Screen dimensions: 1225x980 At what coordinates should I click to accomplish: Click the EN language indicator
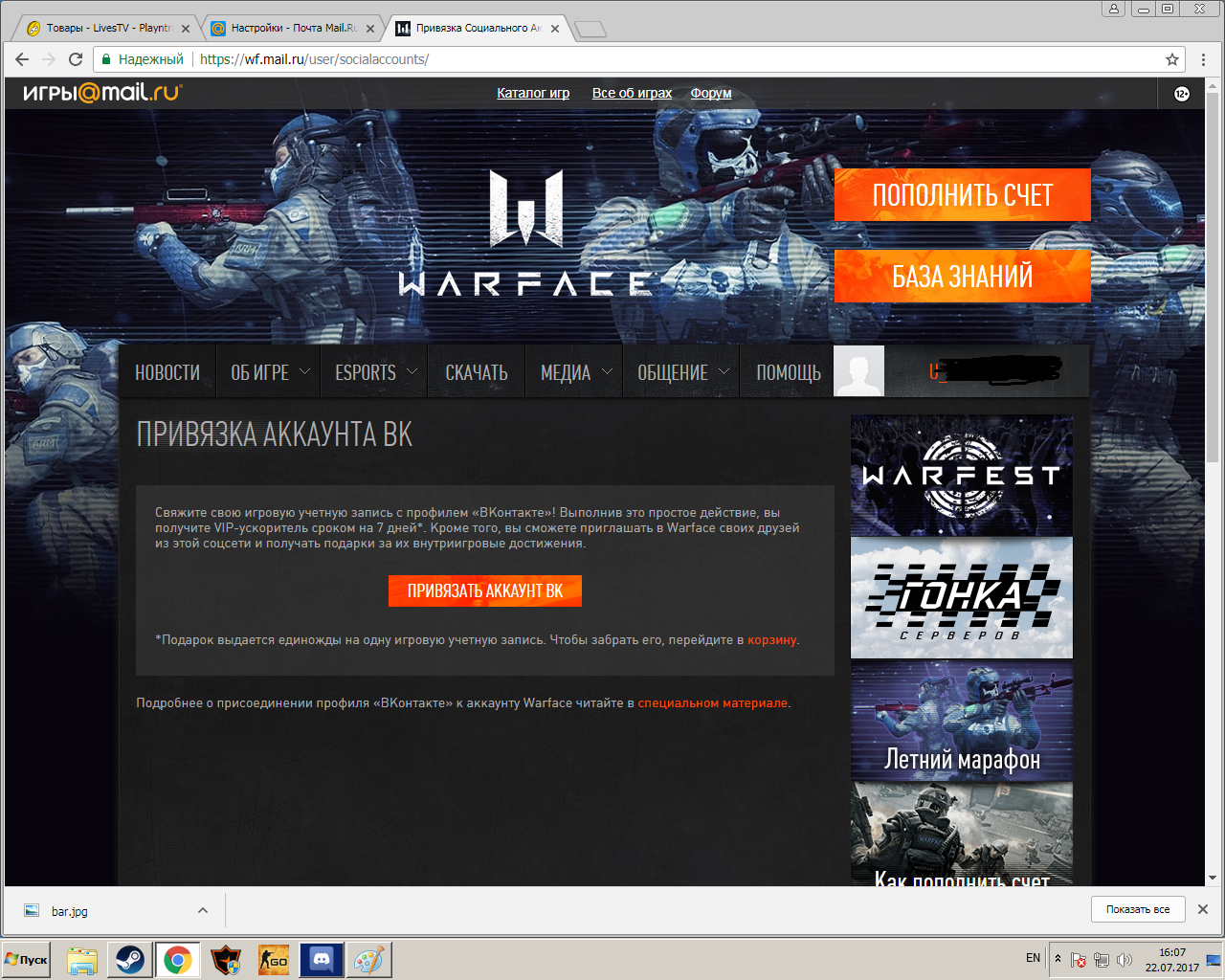coord(1033,958)
